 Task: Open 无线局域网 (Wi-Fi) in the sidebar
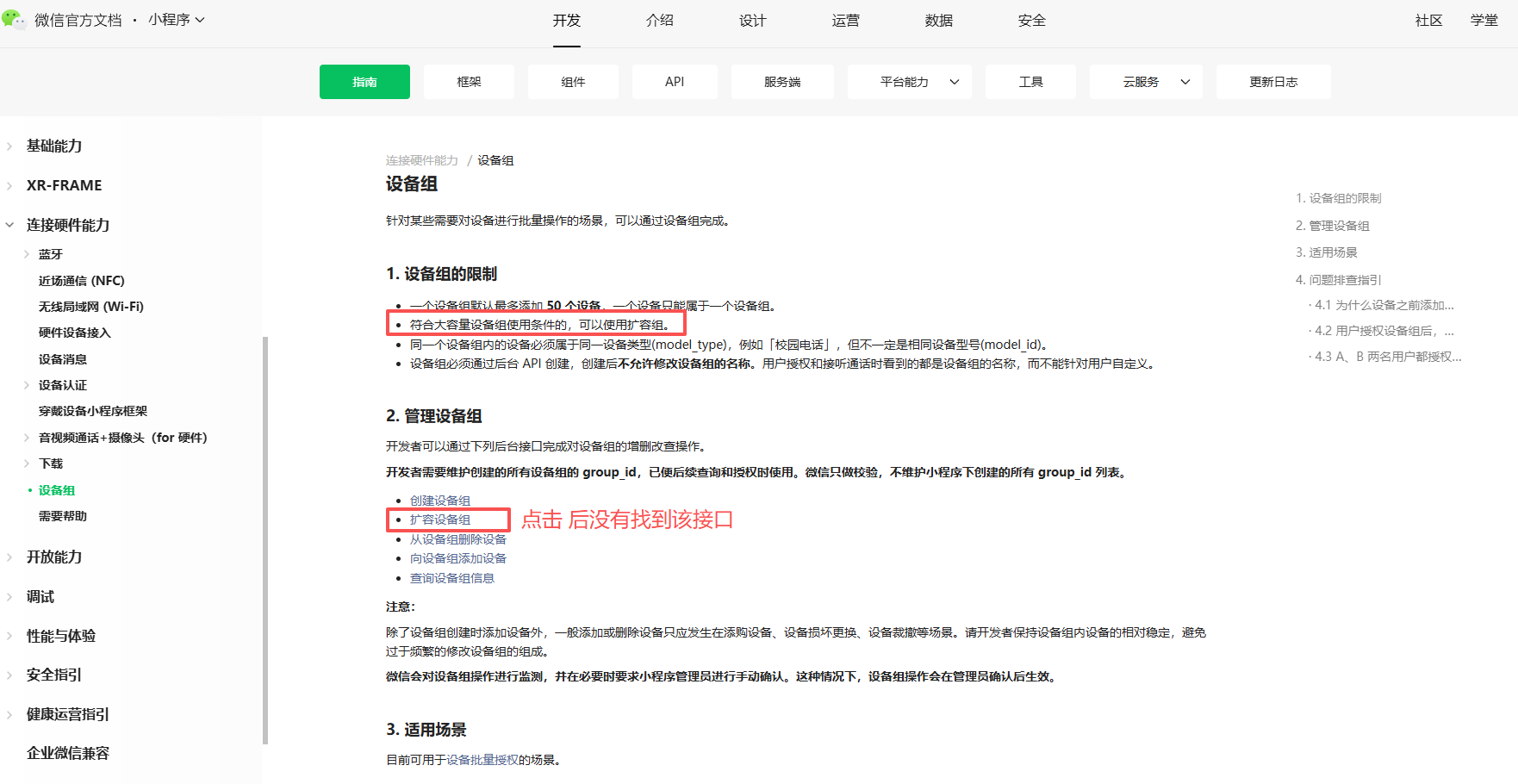pos(91,307)
